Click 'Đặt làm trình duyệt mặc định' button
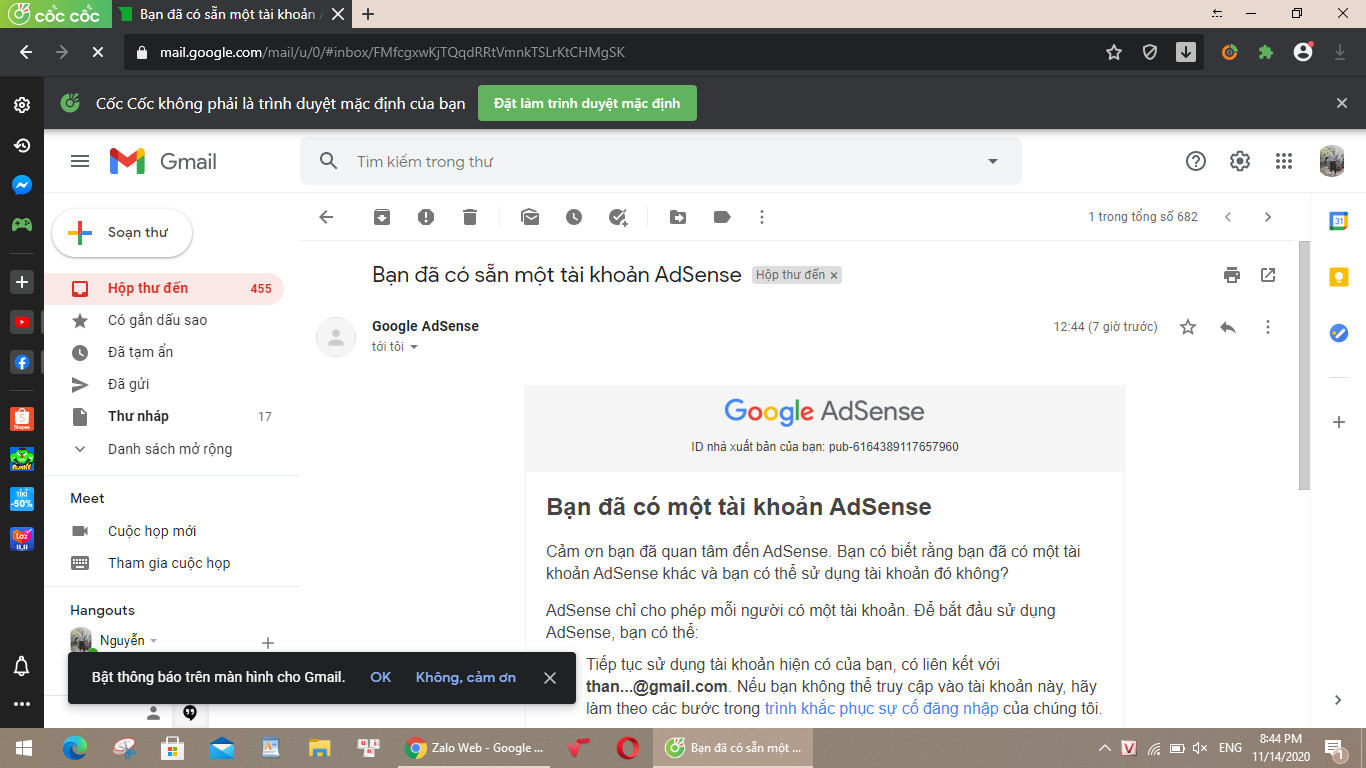 [587, 103]
